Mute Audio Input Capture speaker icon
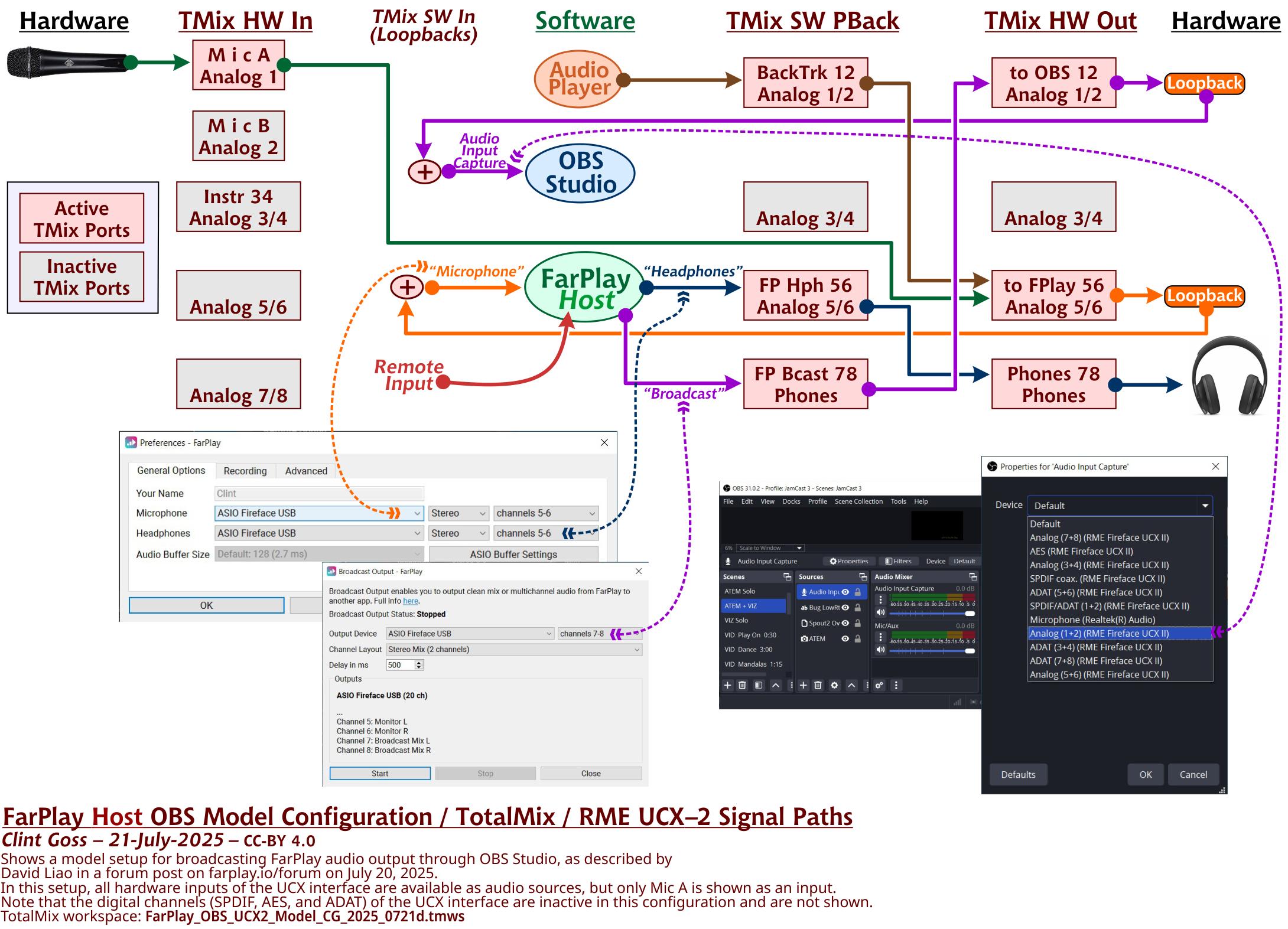 880,612
